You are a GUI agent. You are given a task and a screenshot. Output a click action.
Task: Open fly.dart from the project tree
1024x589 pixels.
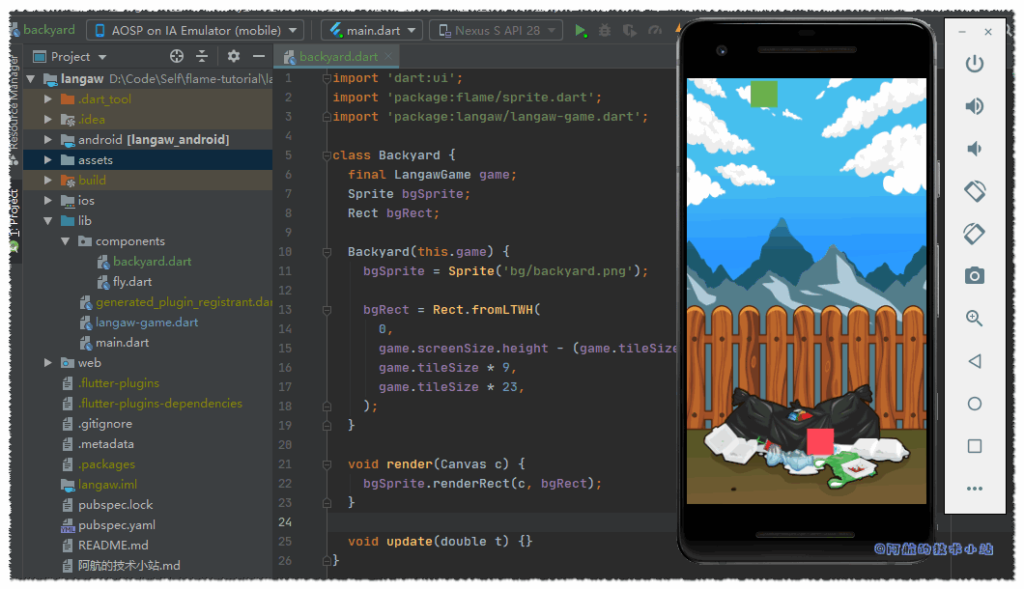pos(131,282)
